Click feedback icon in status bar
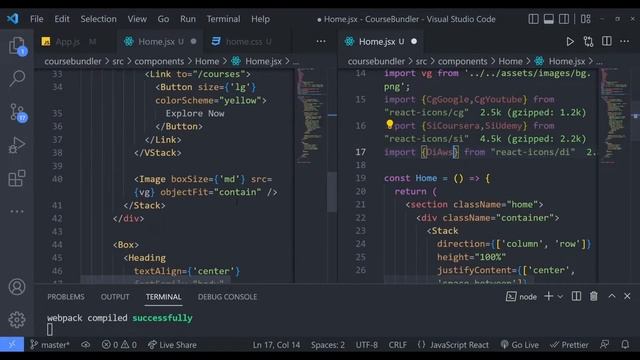The image size is (640, 360). point(604,345)
